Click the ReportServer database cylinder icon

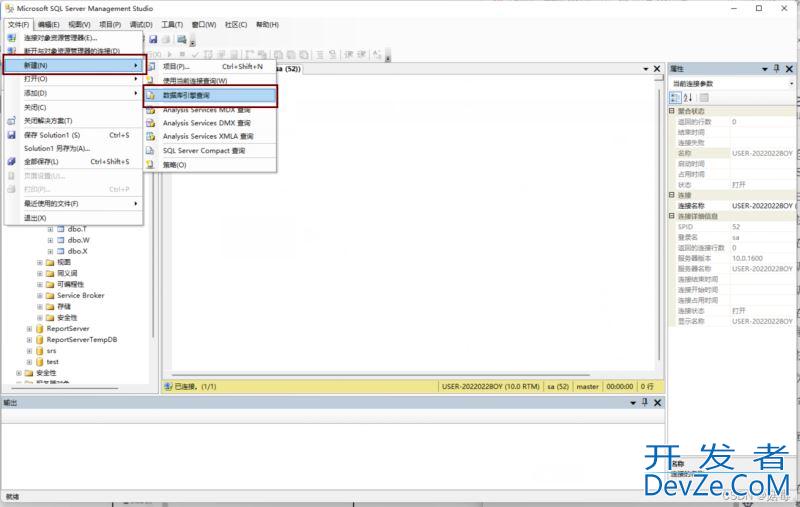(x=39, y=328)
